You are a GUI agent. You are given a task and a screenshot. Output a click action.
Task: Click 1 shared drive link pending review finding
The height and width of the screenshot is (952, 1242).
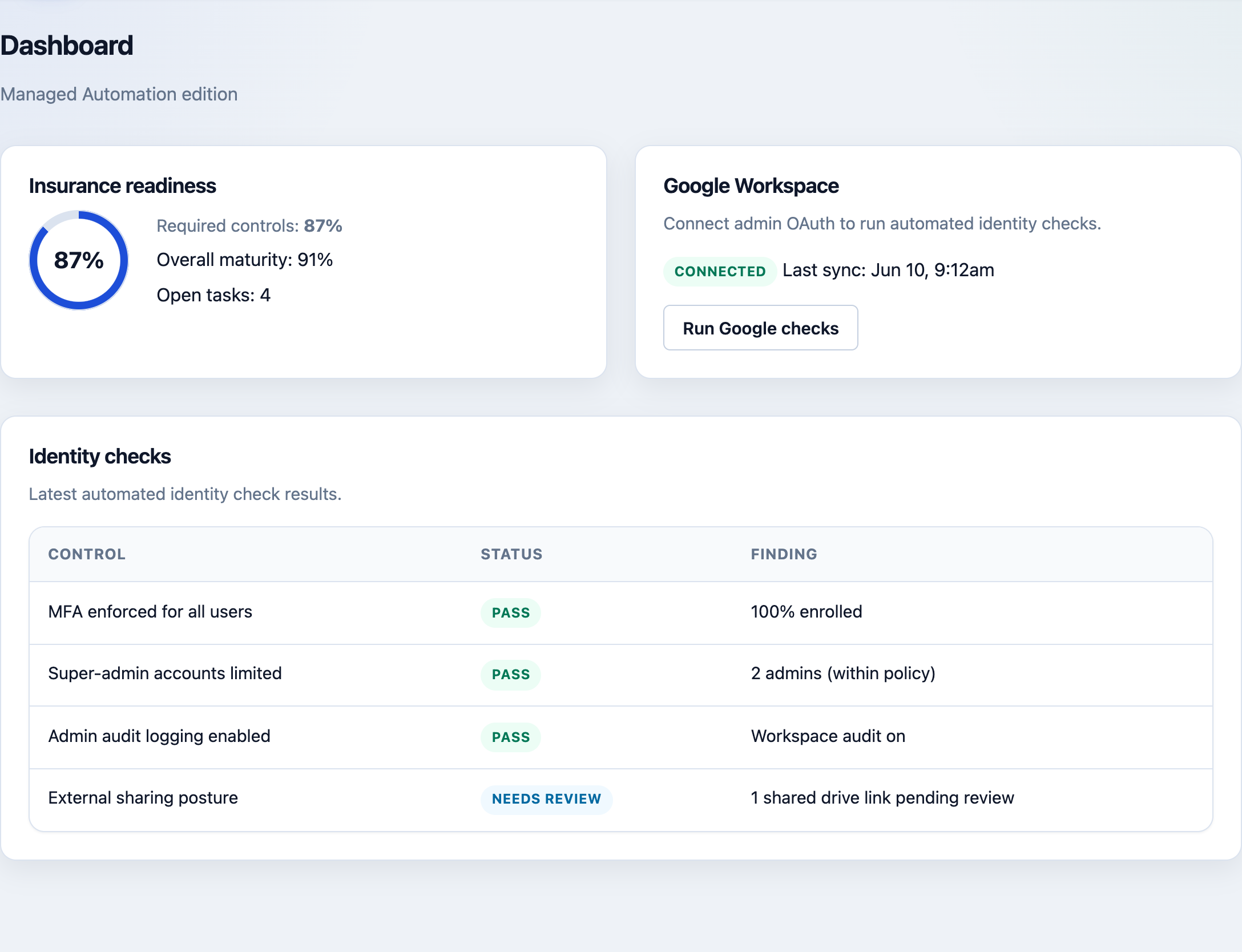[x=882, y=798]
